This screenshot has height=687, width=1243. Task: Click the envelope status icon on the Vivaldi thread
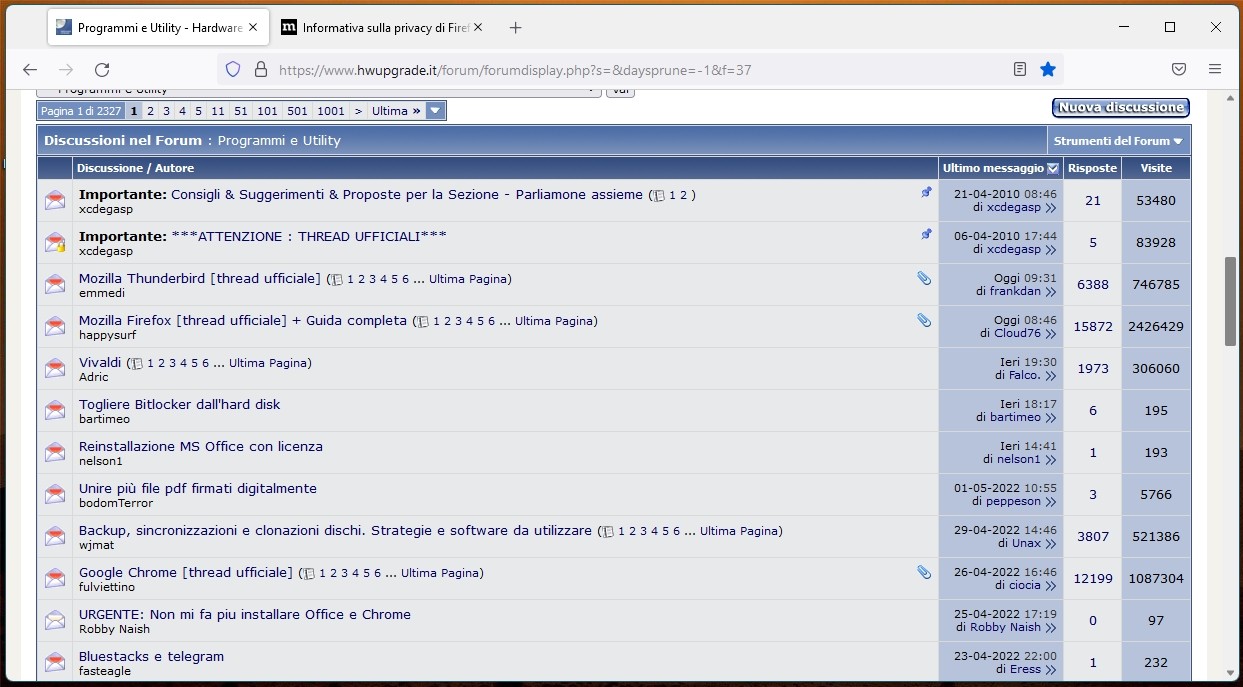point(55,368)
